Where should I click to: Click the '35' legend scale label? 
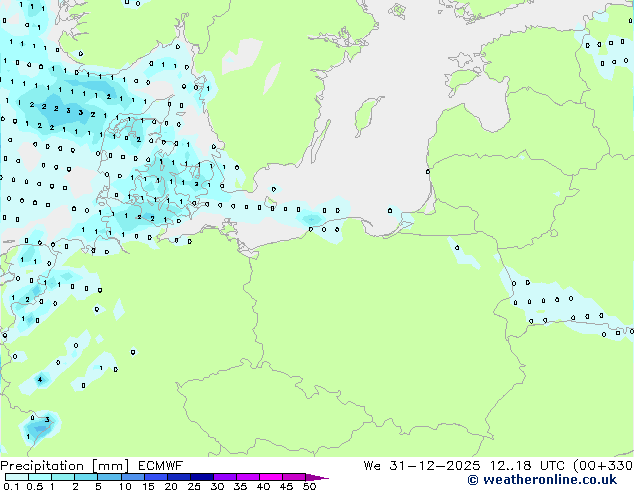pyautogui.click(x=240, y=486)
